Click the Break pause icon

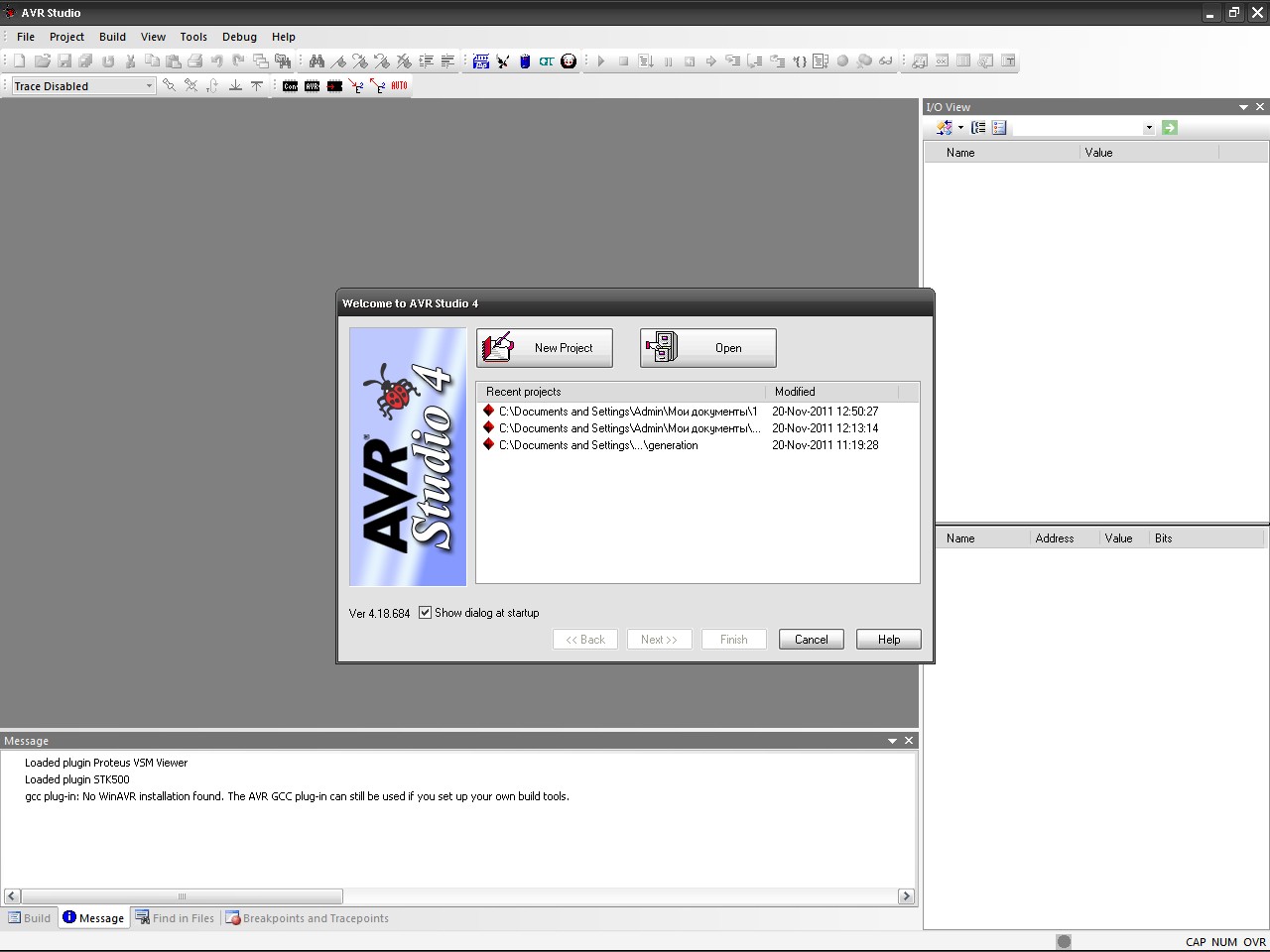tap(668, 61)
